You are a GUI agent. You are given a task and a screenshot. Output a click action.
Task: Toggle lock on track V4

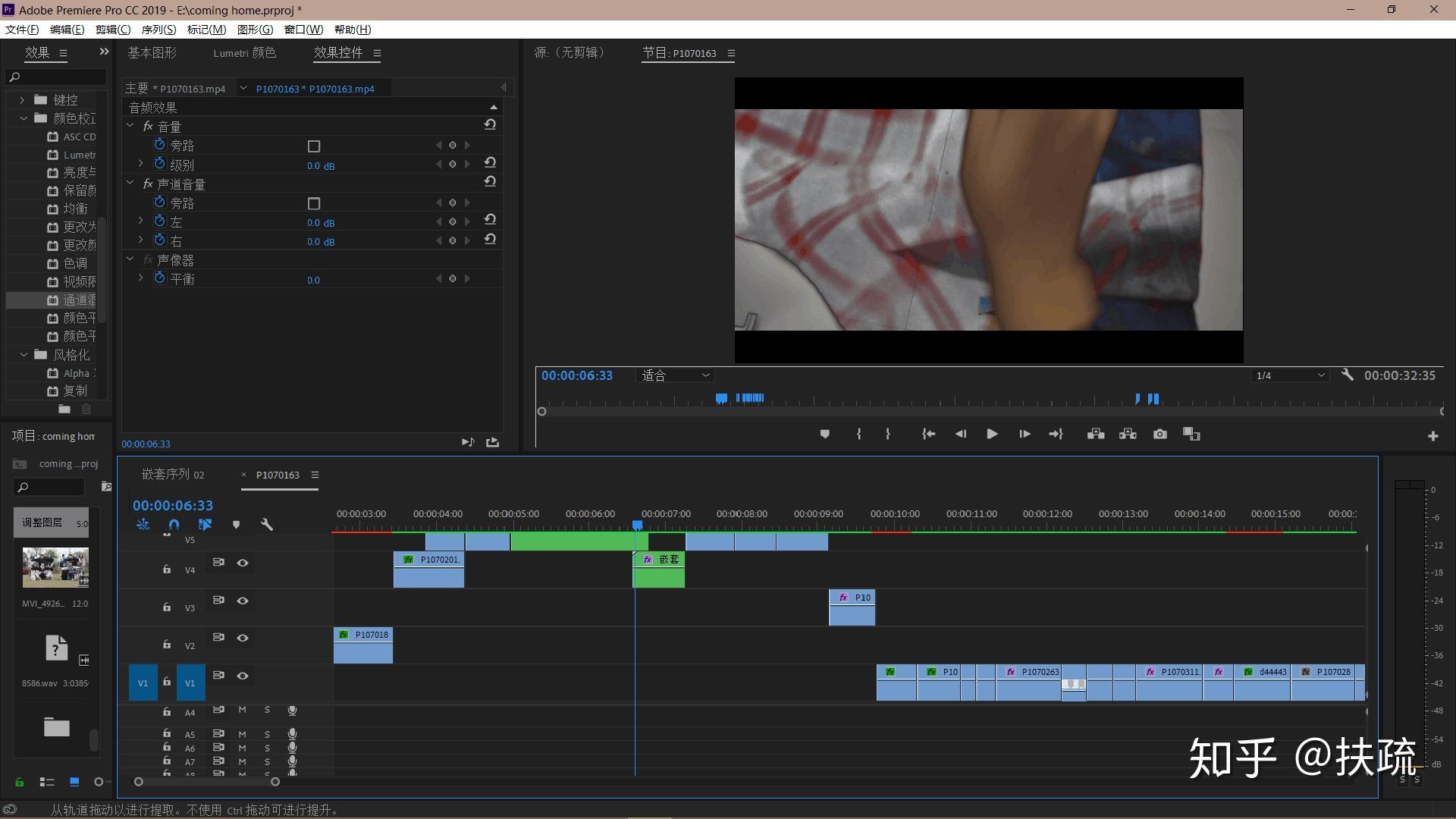pyautogui.click(x=167, y=569)
